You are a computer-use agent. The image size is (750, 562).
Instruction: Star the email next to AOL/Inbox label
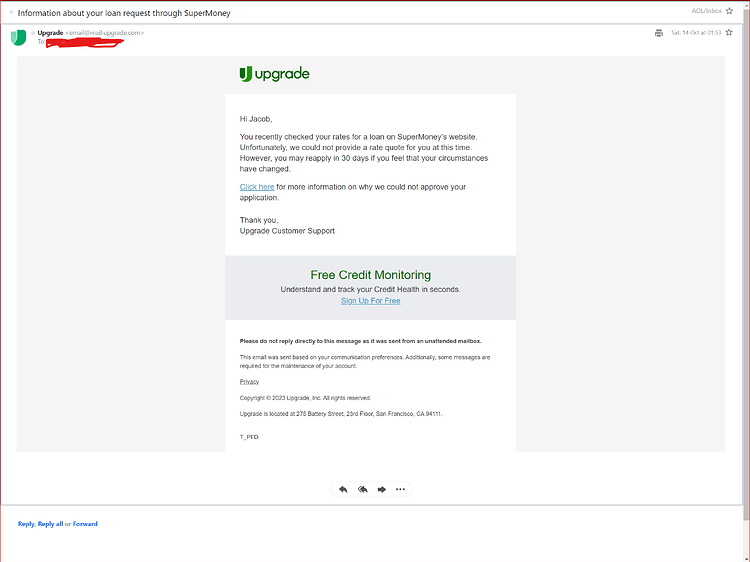point(729,11)
